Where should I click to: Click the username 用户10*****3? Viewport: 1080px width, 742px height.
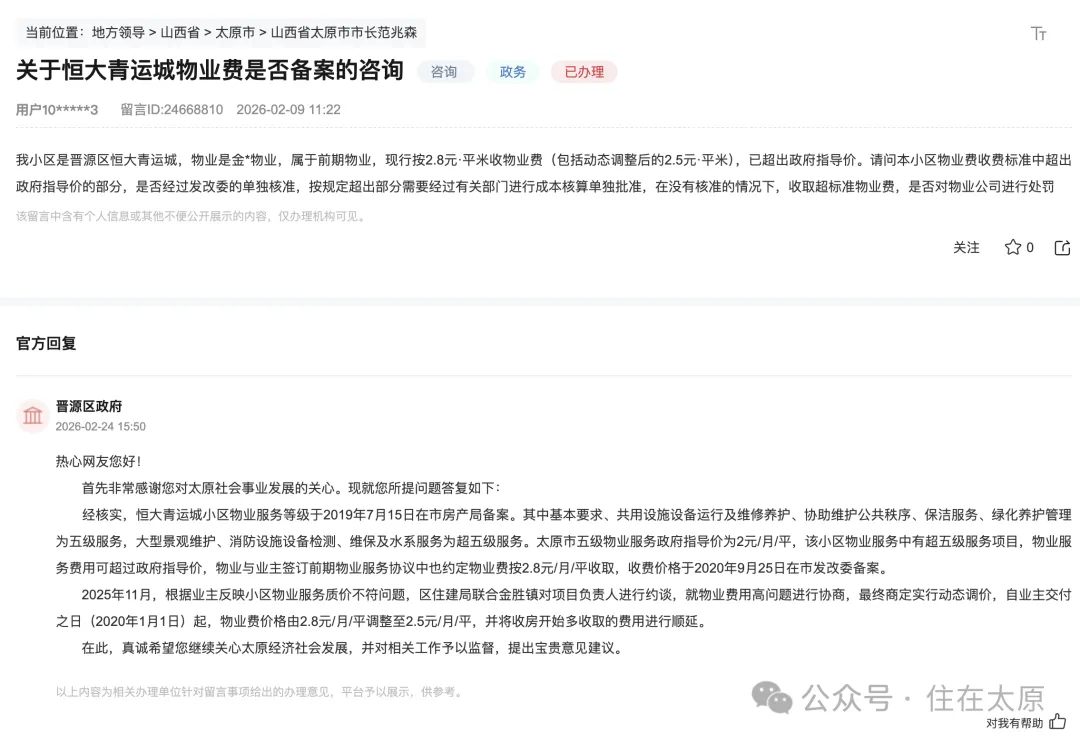57,110
